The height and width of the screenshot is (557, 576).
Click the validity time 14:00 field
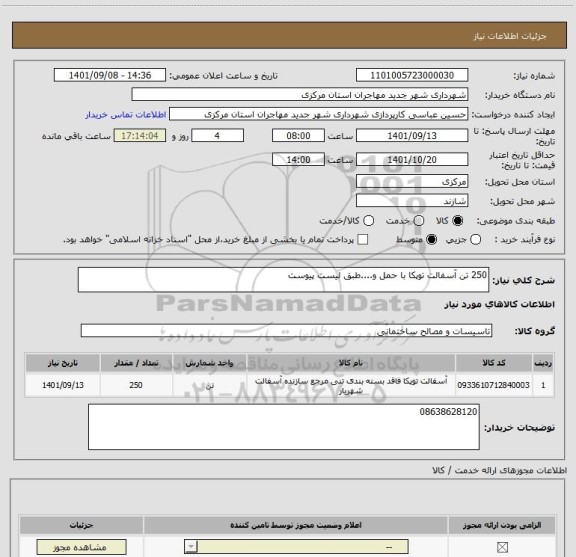click(298, 159)
